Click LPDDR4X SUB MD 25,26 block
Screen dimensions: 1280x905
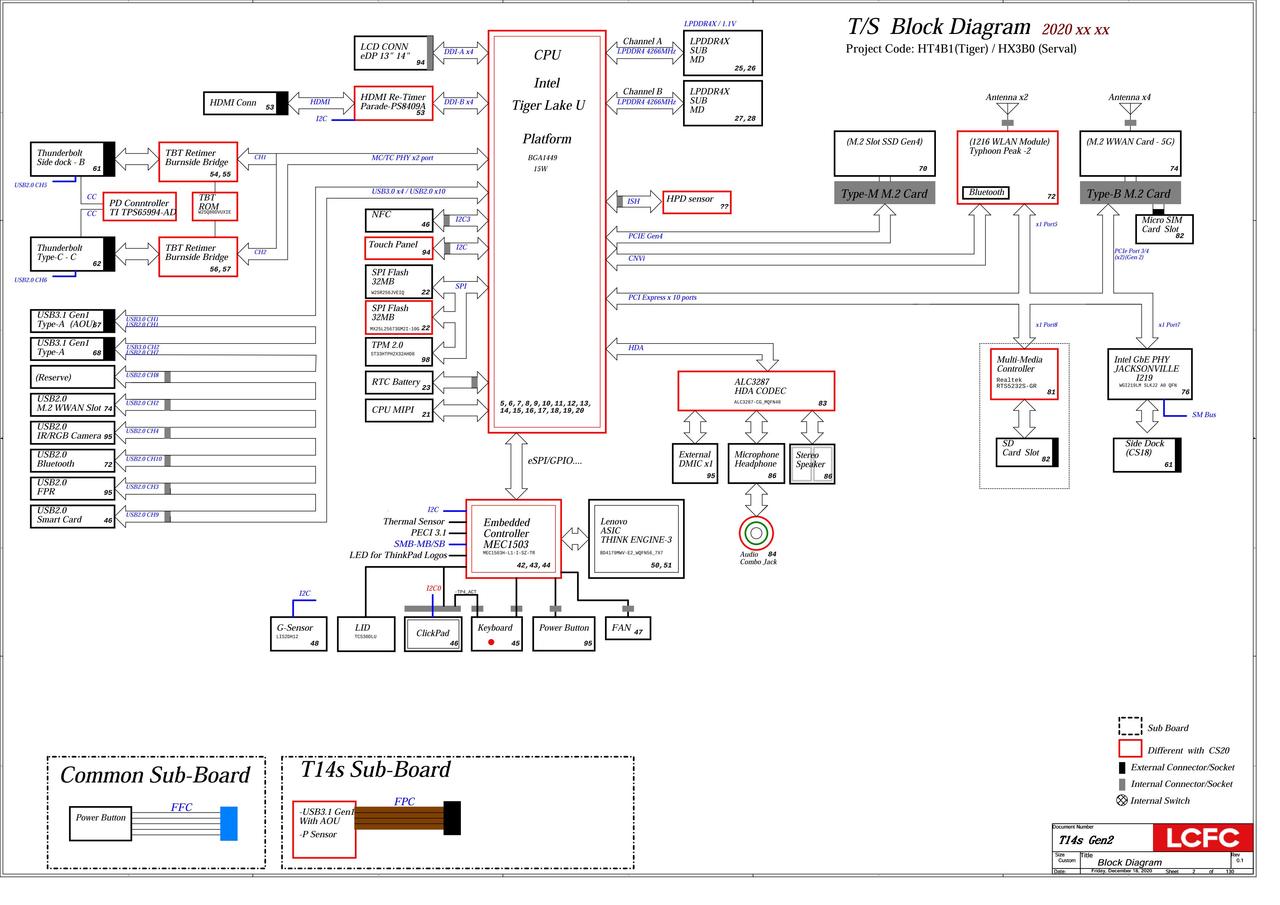click(x=723, y=53)
